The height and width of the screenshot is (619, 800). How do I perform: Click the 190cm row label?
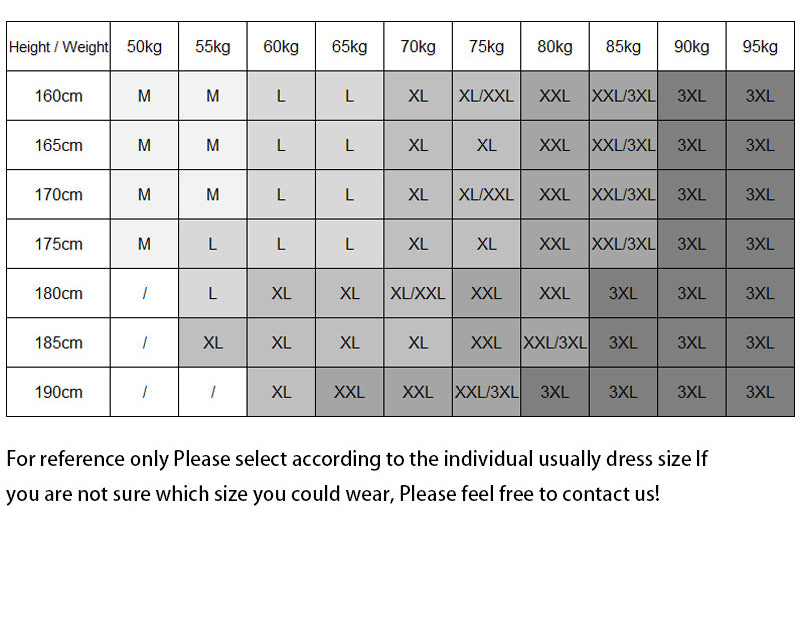pyautogui.click(x=58, y=392)
